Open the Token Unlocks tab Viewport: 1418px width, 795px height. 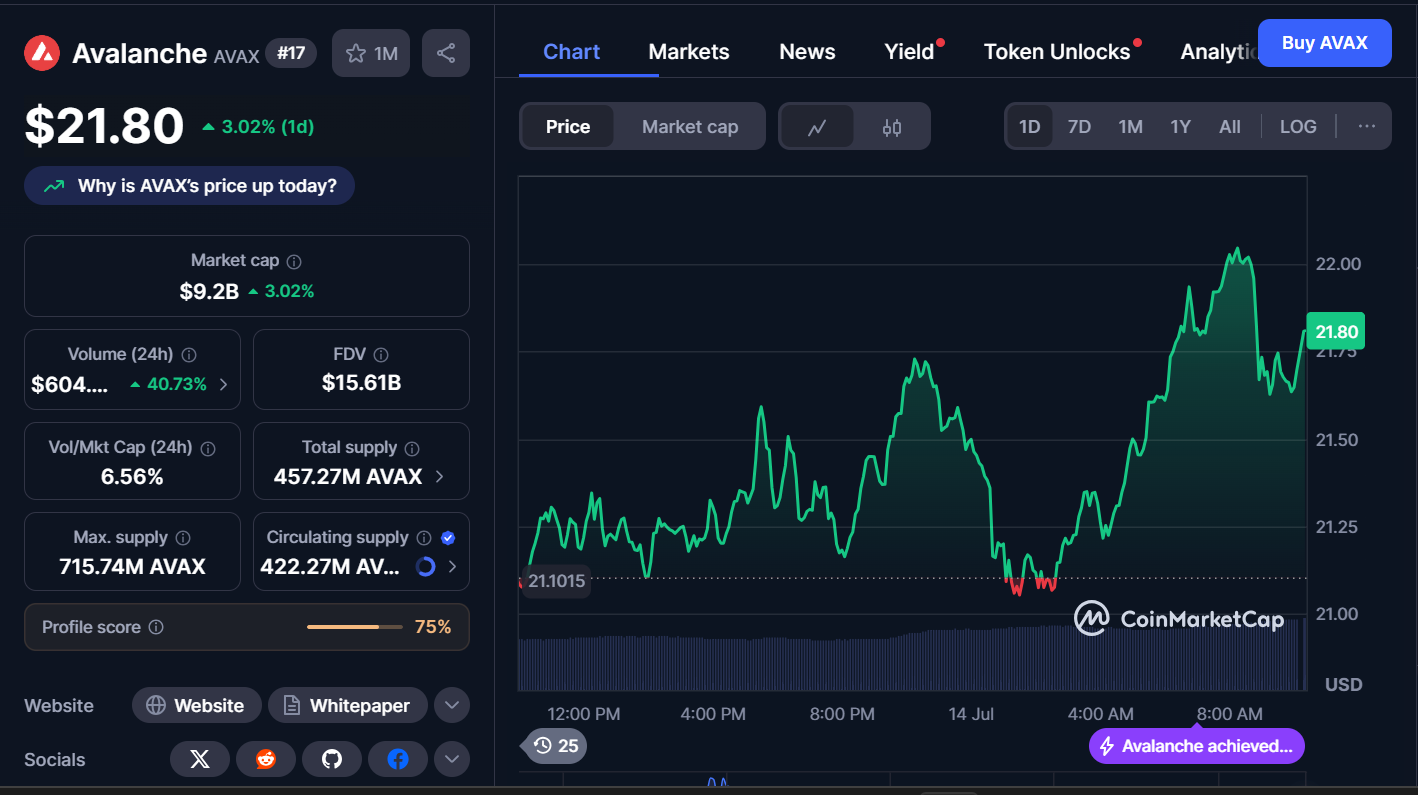[1057, 52]
